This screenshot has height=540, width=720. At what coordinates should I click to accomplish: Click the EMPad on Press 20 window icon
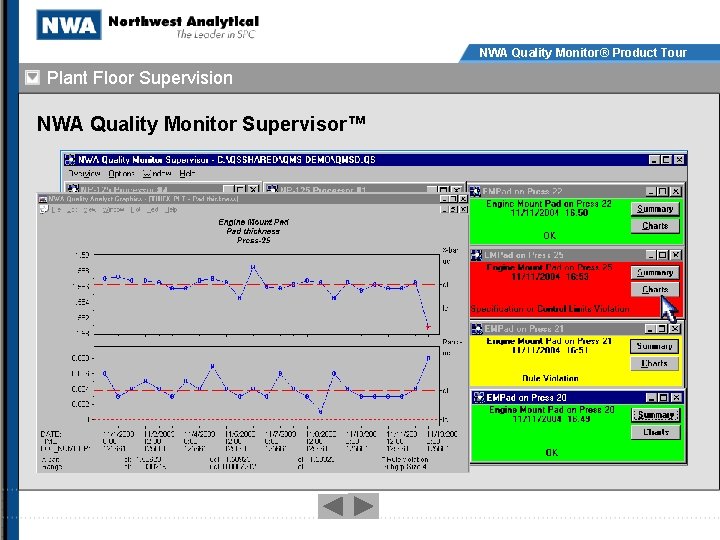pyautogui.click(x=478, y=398)
